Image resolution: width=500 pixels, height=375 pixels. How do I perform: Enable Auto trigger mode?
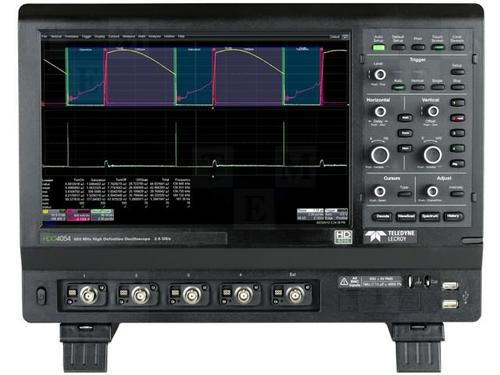coord(398,87)
